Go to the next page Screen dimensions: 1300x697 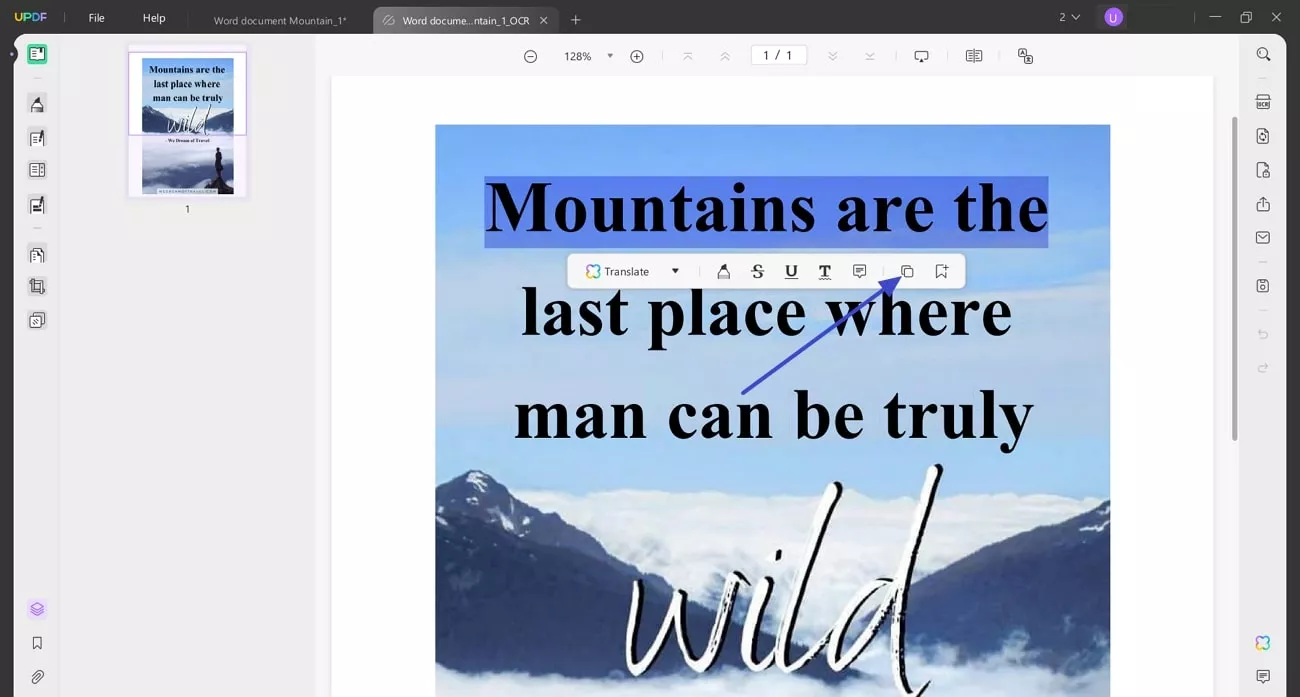point(832,56)
